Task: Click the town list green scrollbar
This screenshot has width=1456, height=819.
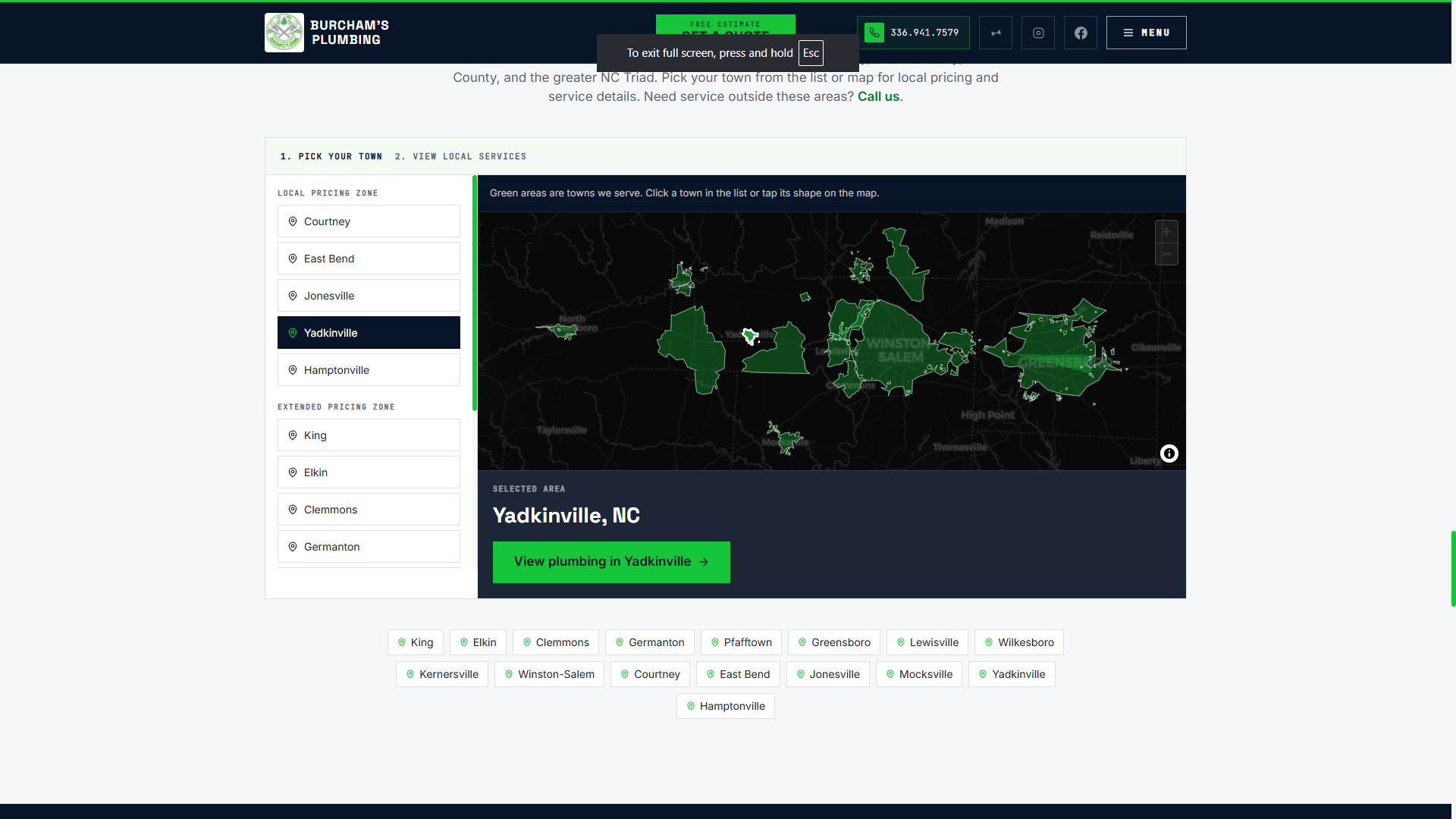Action: pos(475,293)
